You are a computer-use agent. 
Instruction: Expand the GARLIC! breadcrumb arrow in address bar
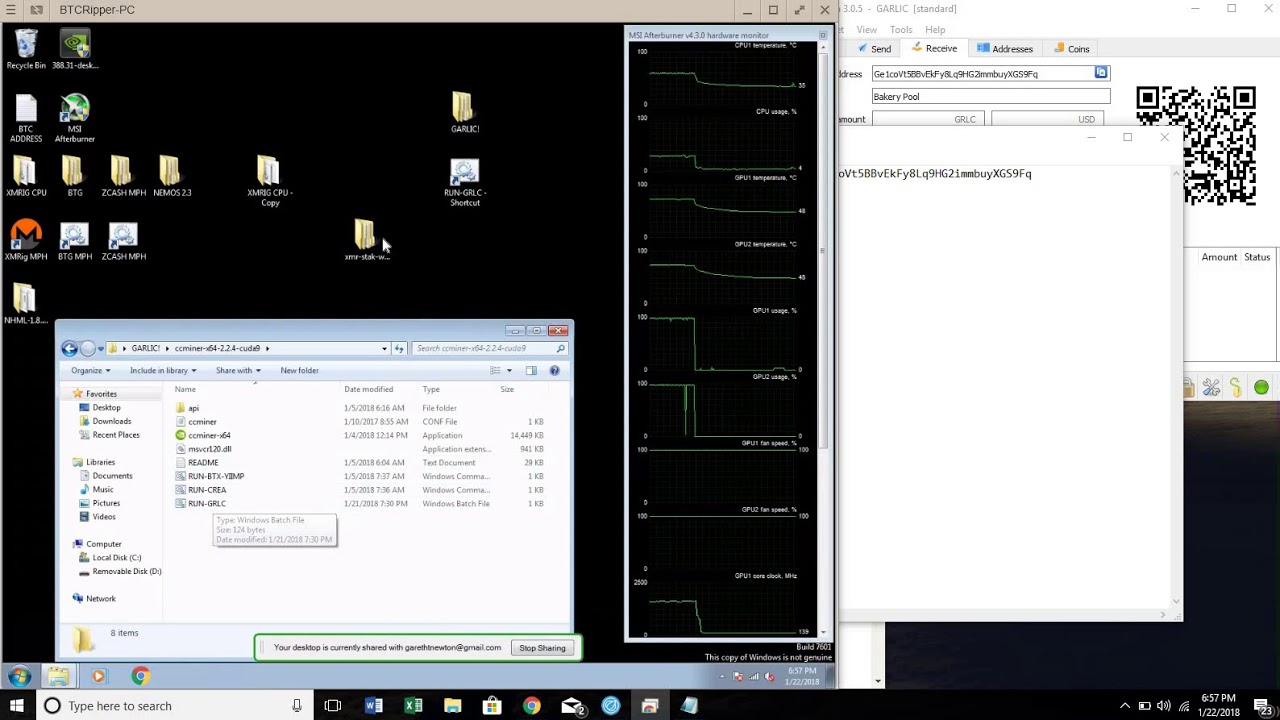[167, 348]
